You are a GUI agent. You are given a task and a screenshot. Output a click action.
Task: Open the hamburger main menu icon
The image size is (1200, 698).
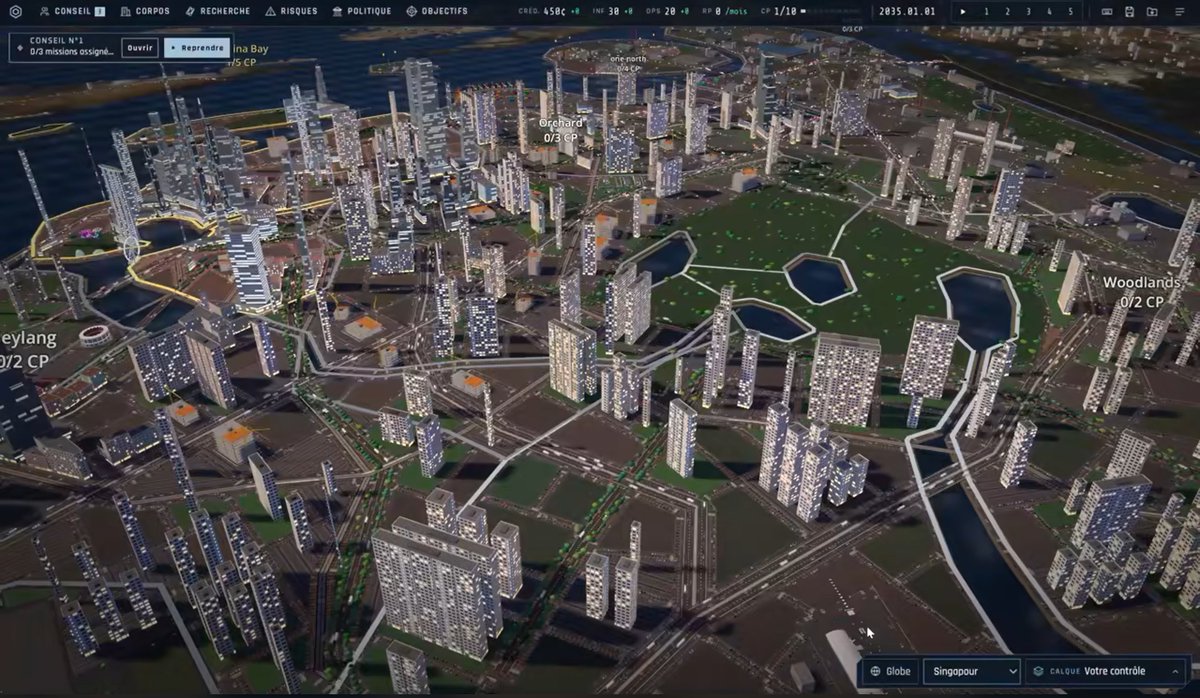coord(1179,11)
